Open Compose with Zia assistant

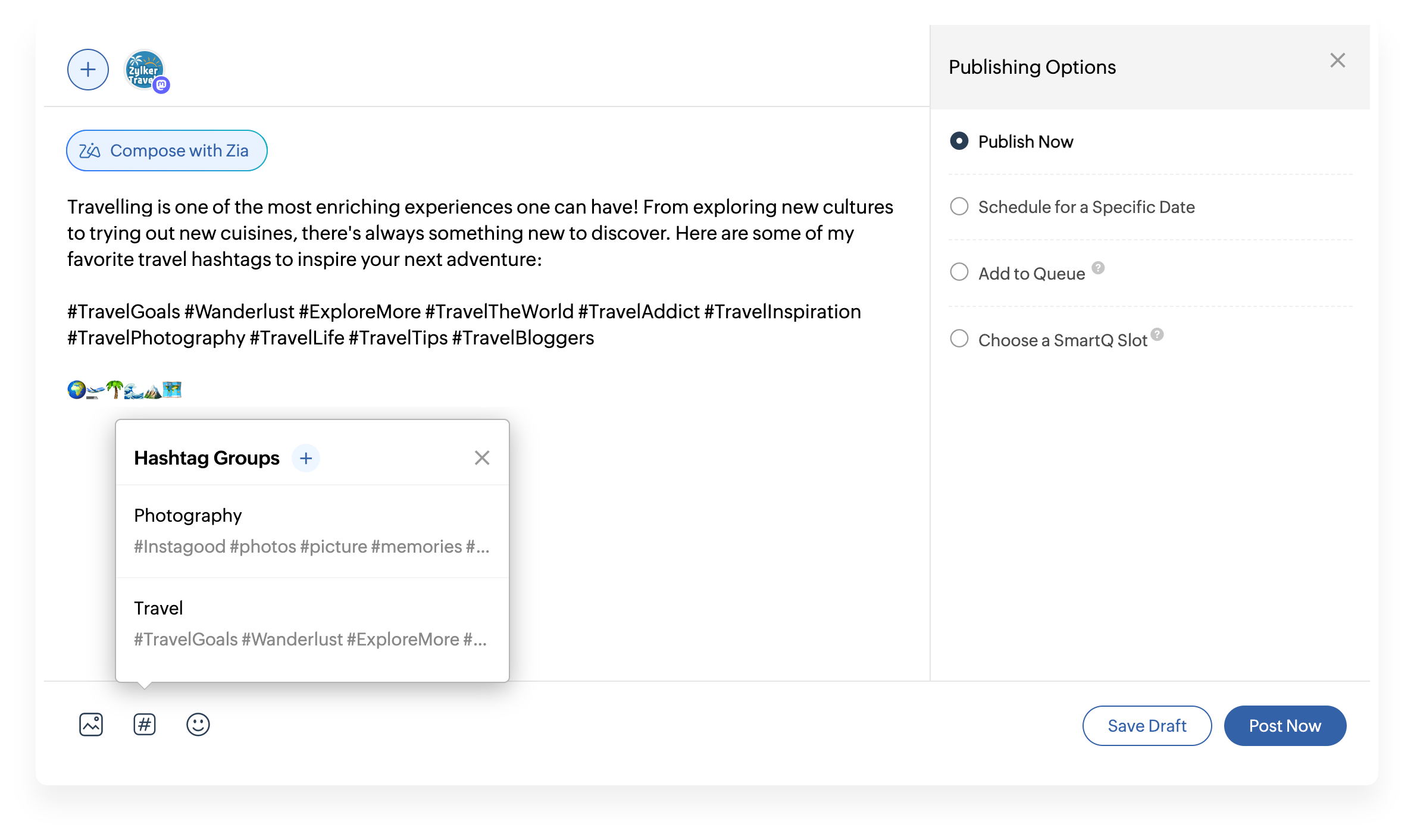point(167,151)
